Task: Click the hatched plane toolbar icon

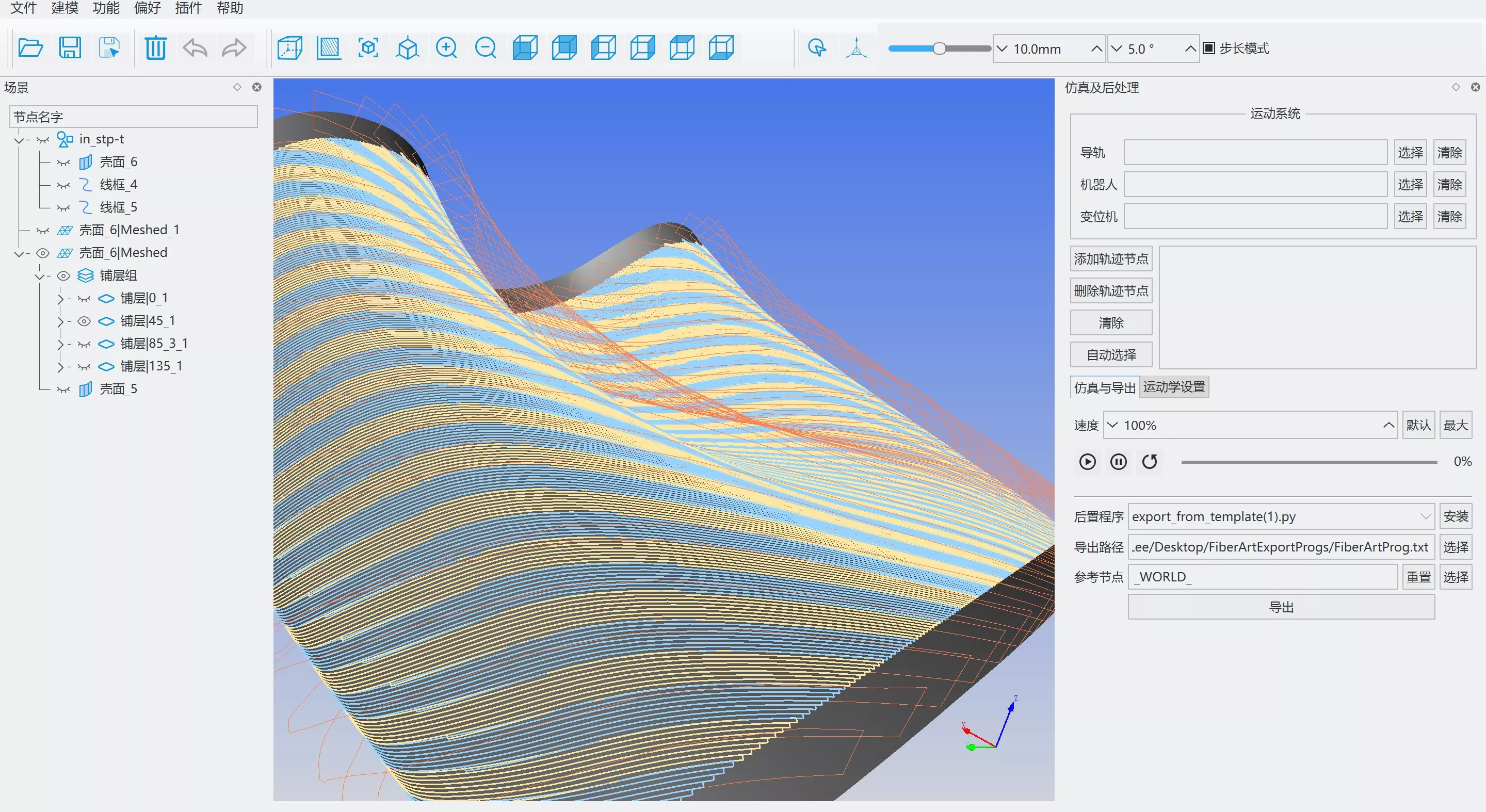Action: [329, 48]
